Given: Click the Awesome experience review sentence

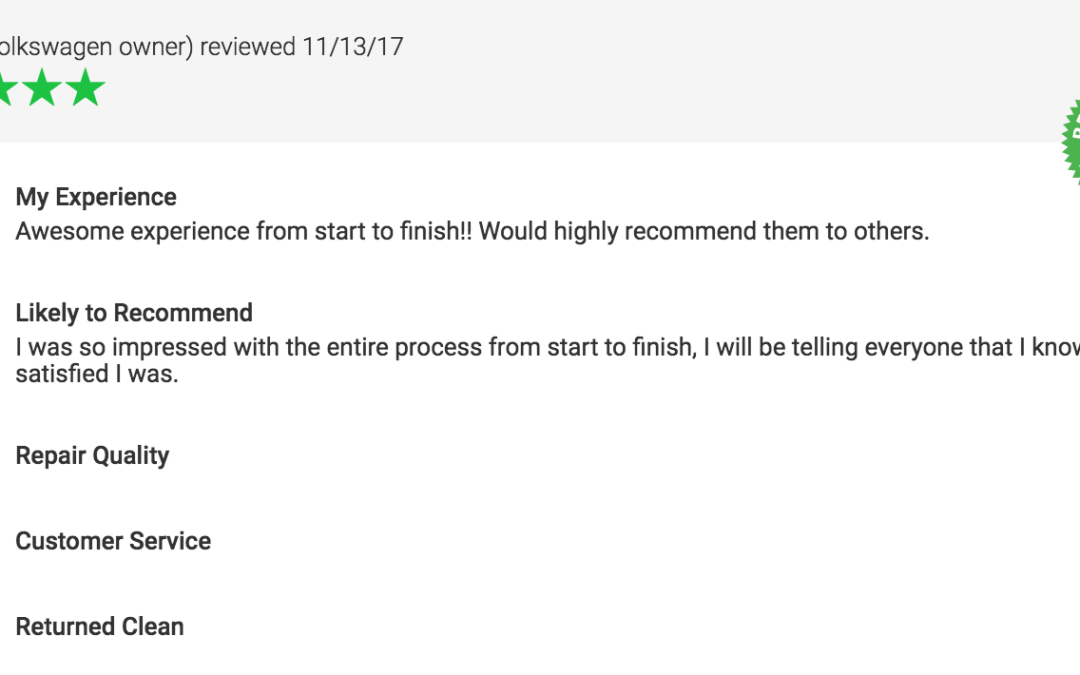Looking at the screenshot, I should [x=244, y=231].
